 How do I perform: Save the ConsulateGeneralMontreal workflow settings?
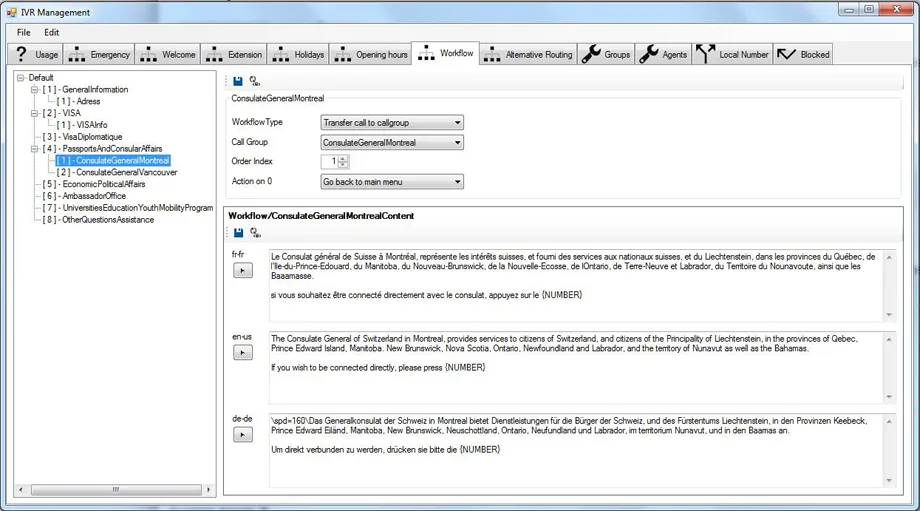click(x=238, y=81)
